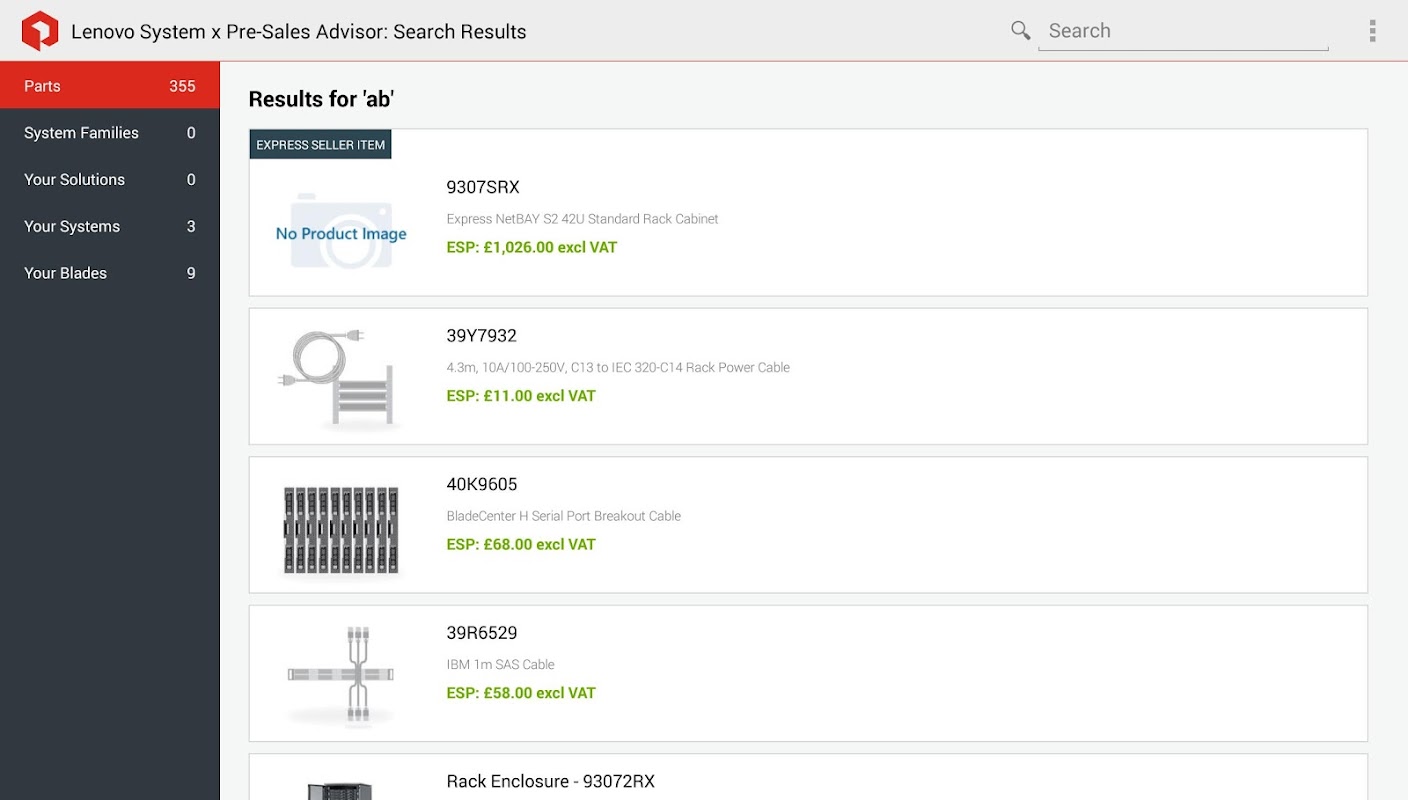Switch to System Families category

tap(110, 133)
